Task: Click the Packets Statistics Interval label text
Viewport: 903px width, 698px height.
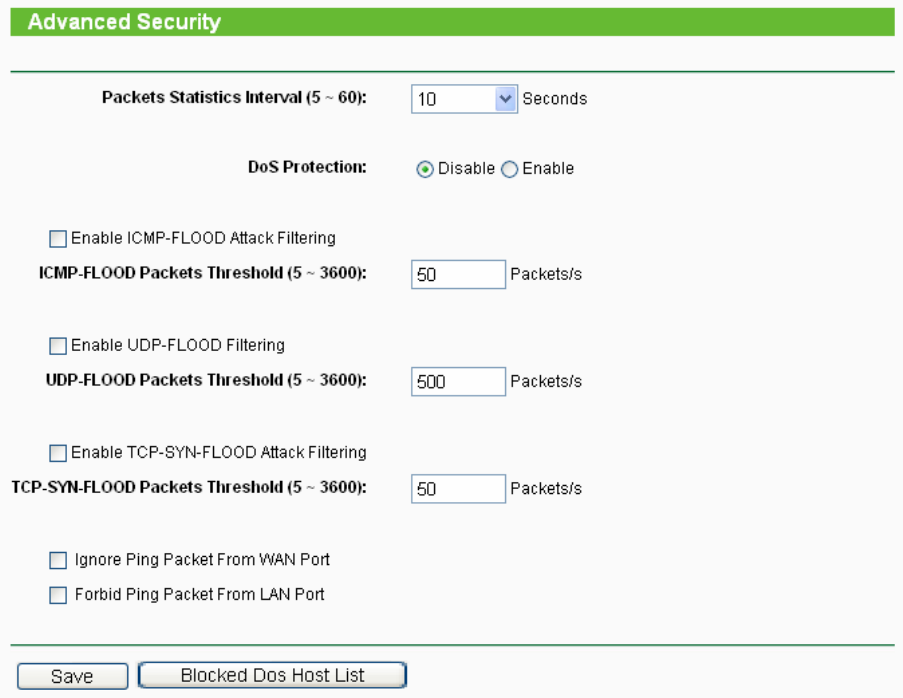Action: pyautogui.click(x=234, y=99)
